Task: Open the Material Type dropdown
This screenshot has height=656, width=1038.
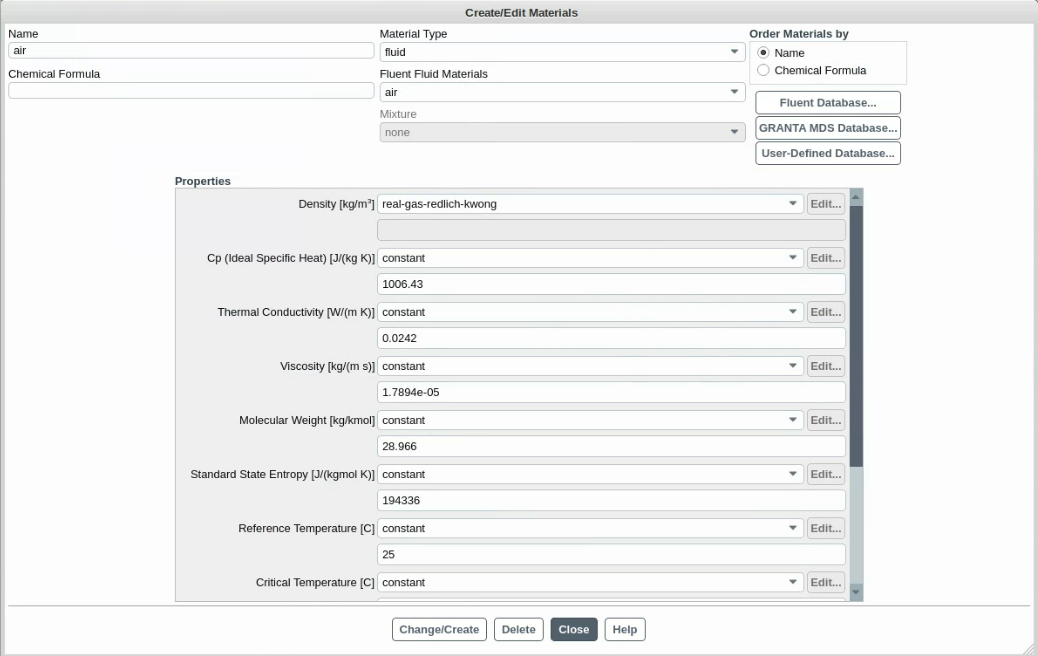Action: click(562, 52)
